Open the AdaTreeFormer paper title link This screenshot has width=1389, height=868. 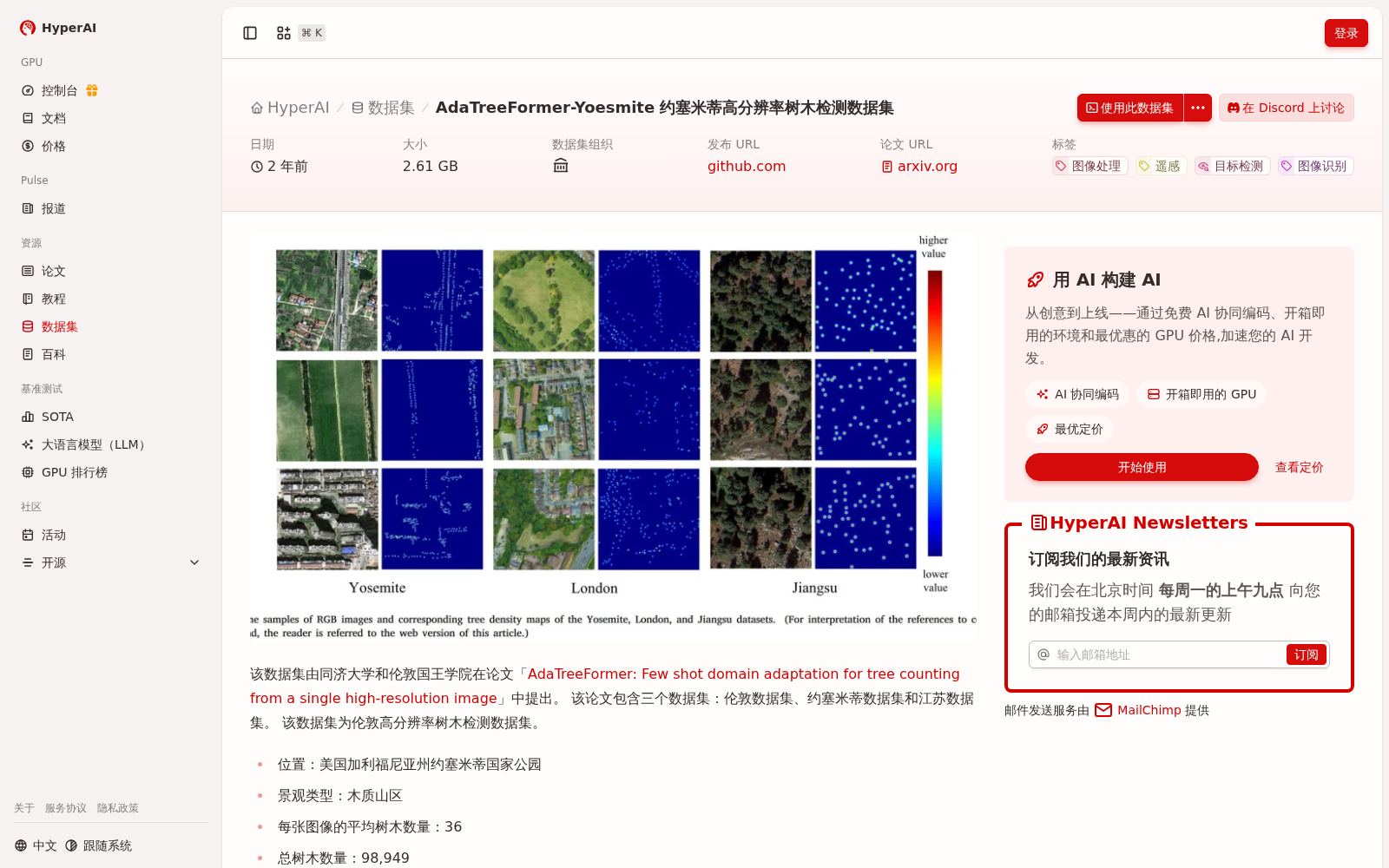605,686
